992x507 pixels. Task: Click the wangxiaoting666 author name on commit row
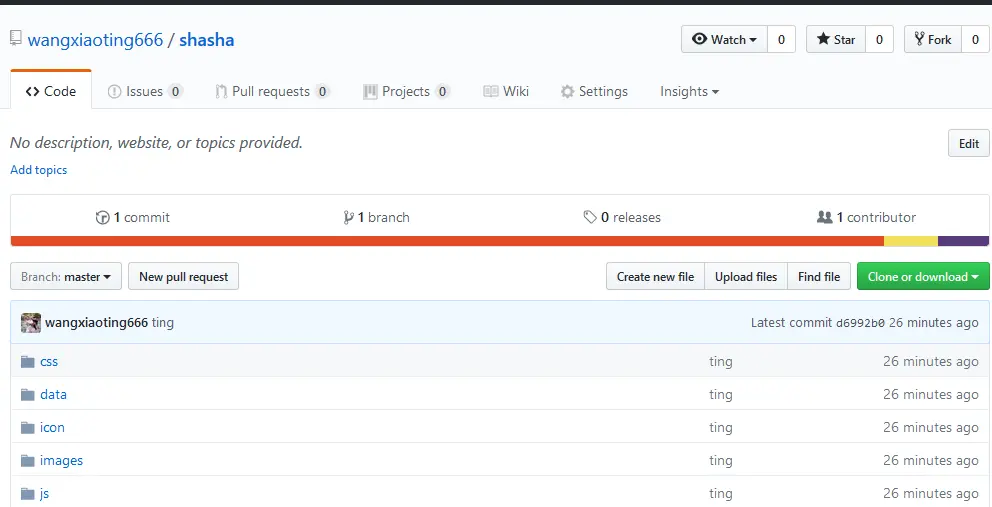tap(96, 323)
